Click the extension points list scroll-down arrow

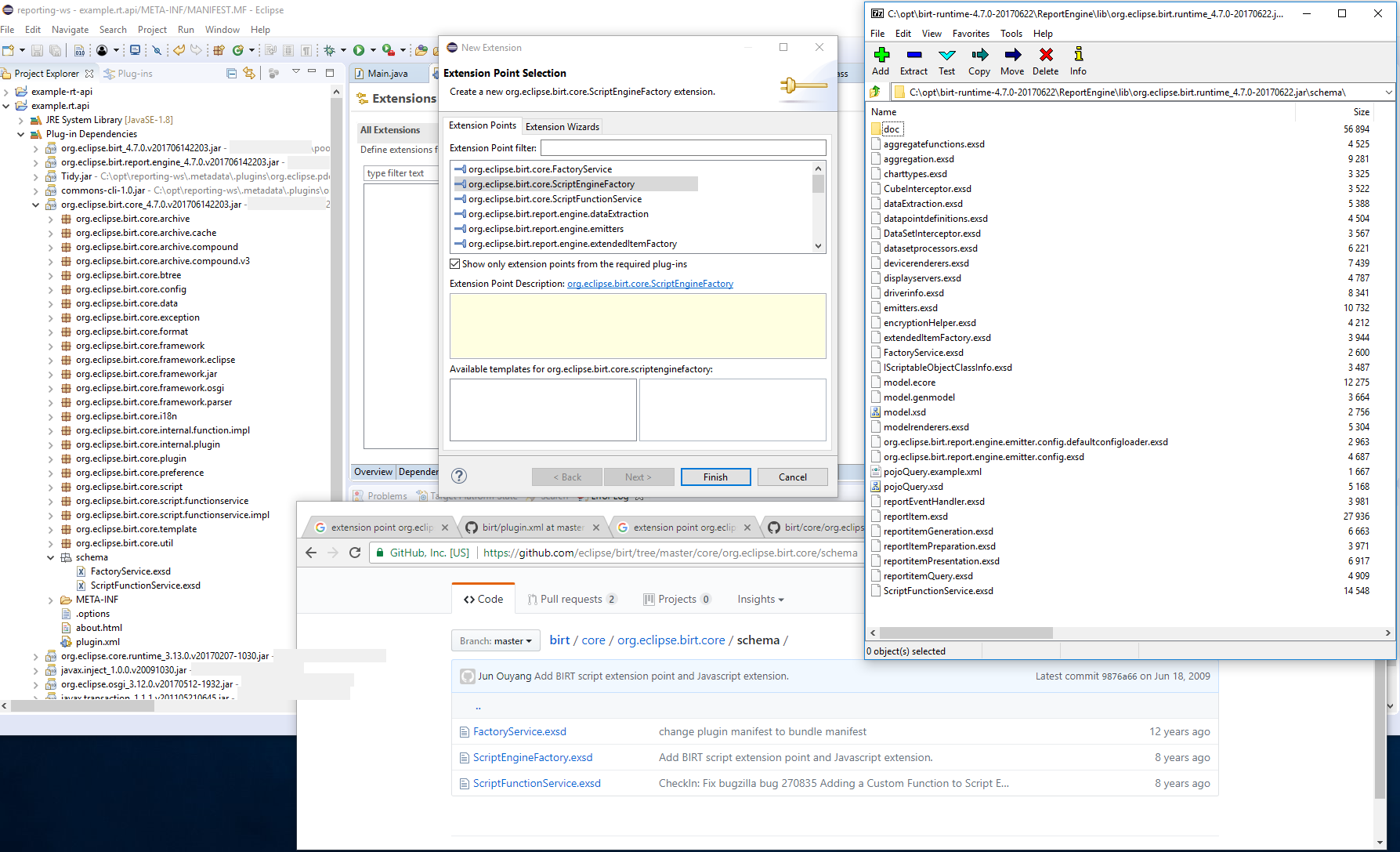[818, 245]
